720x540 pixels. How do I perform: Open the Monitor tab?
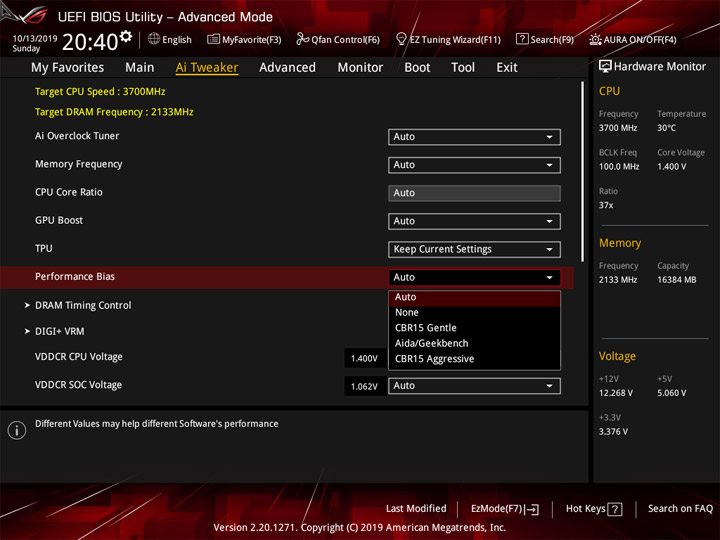(x=360, y=68)
